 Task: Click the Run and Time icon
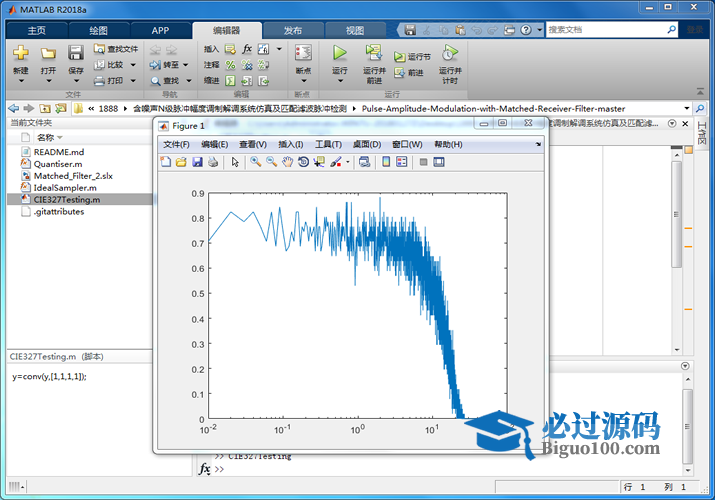pos(450,53)
